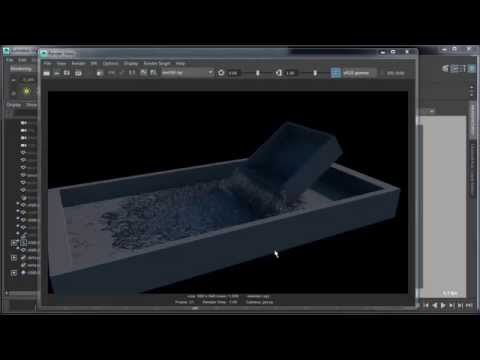This screenshot has width=480, height=360.
Task: Click the exposure reset icon
Action: [x=221, y=73]
